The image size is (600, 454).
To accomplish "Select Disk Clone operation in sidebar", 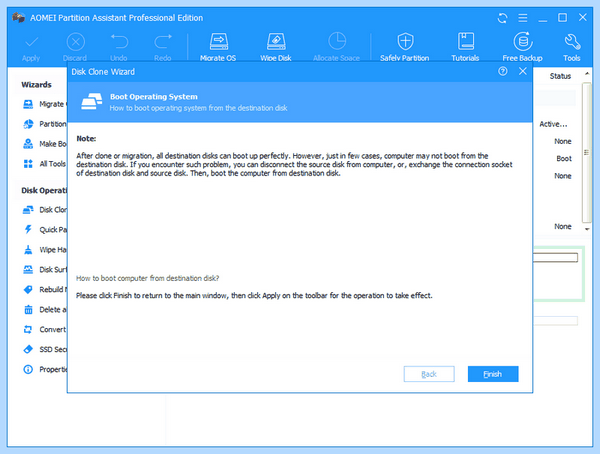I will tap(44, 210).
